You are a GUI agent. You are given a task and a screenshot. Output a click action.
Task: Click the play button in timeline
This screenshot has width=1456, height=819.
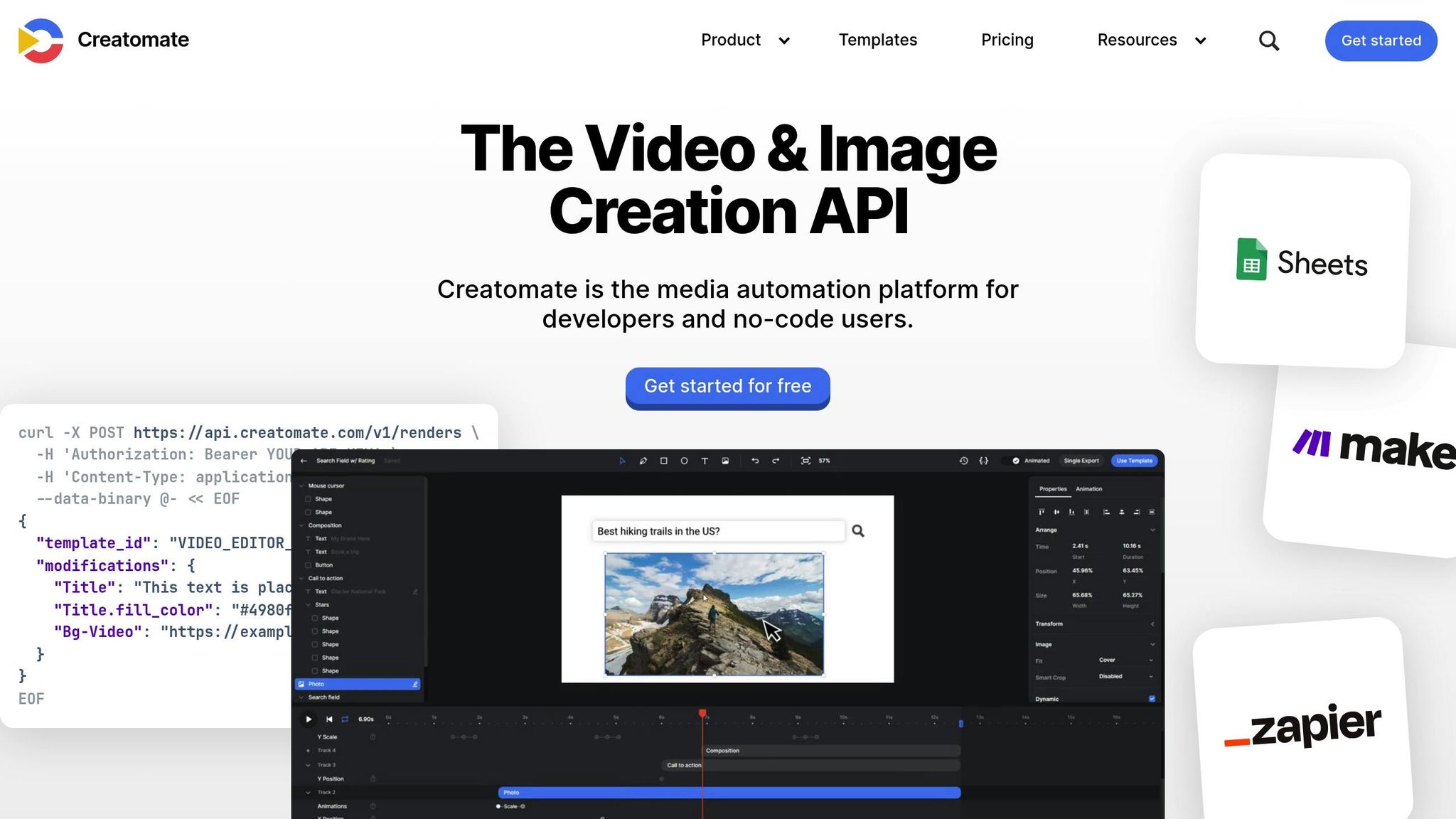coord(309,719)
